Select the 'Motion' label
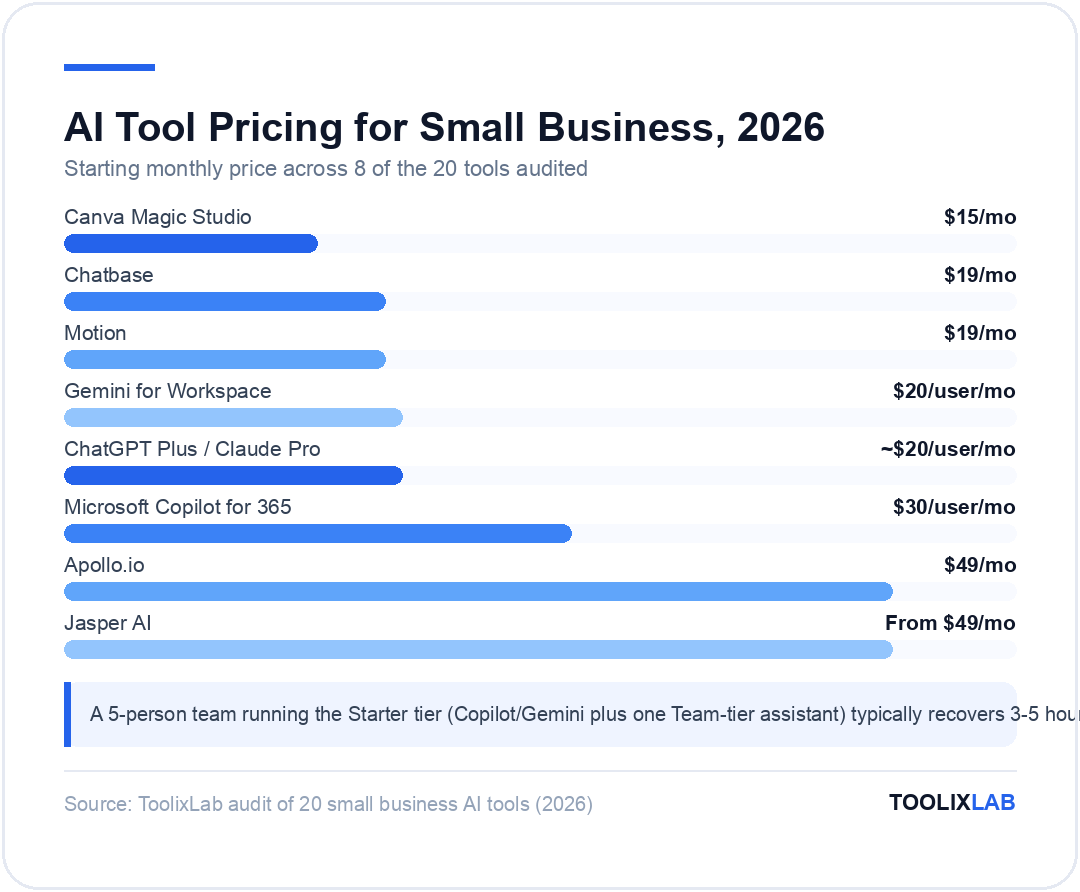Screen dimensions: 1080x892 (x=95, y=333)
